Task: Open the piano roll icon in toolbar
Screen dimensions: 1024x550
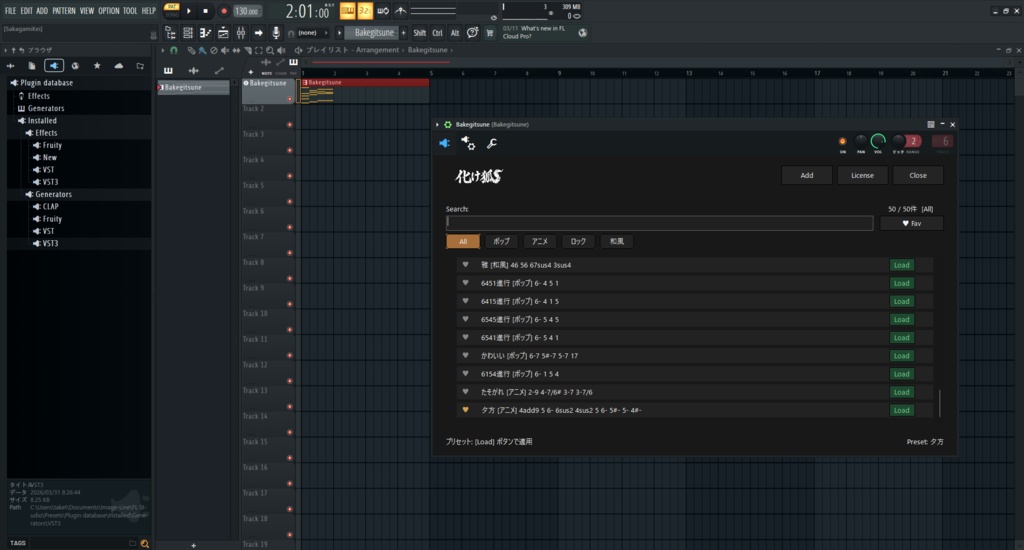Action: [x=205, y=33]
